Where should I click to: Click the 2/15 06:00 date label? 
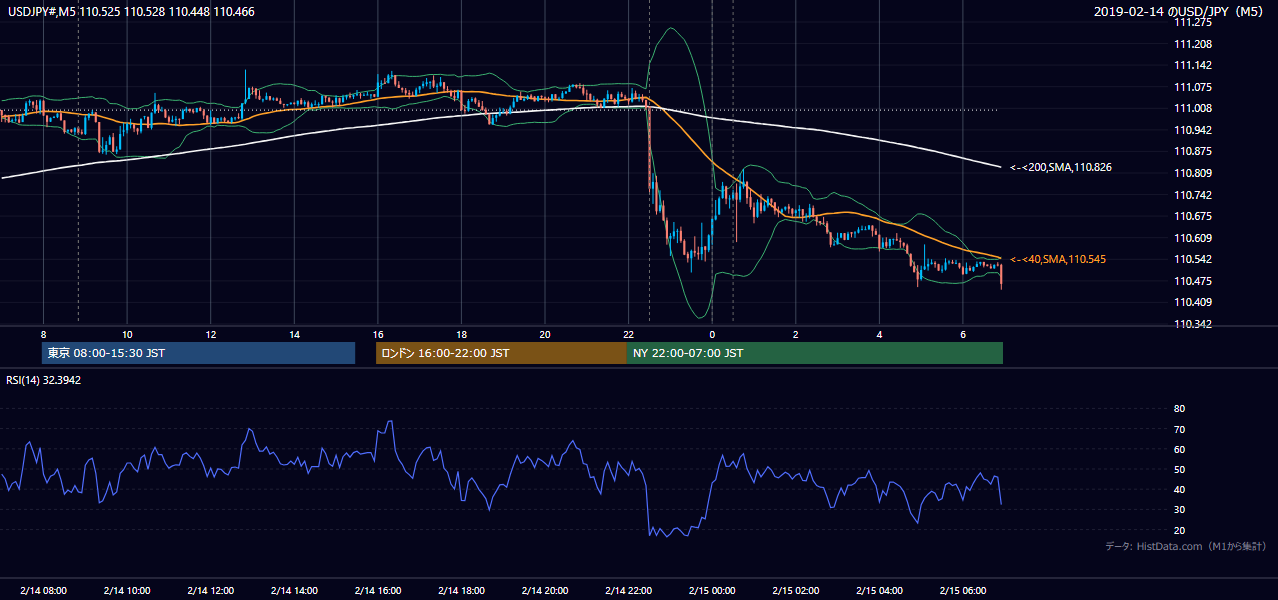coord(963,590)
